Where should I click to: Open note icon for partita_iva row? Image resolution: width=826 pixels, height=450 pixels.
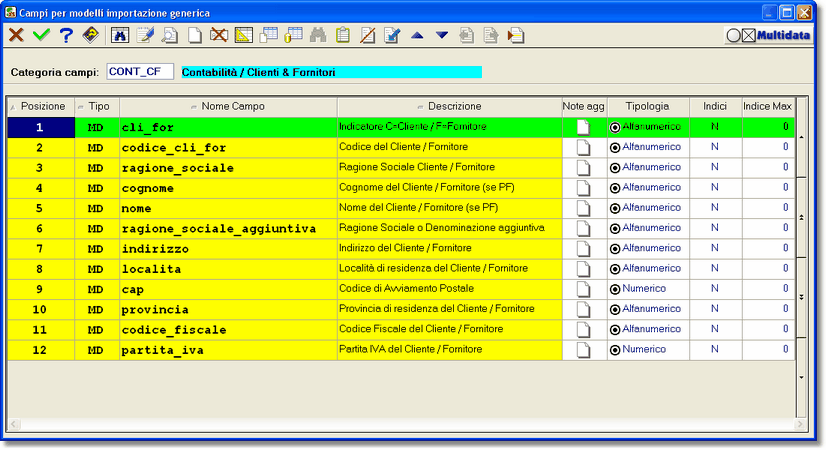click(583, 350)
